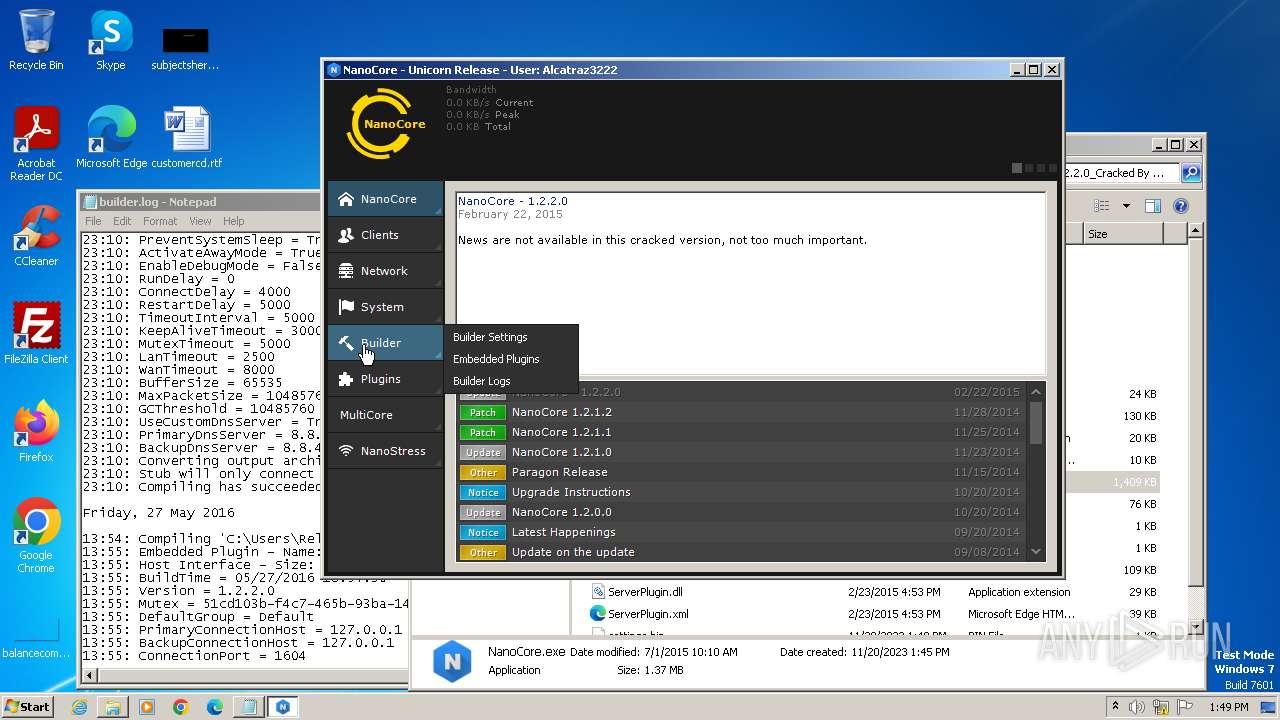Open the Clients sidebar tab
This screenshot has height=720, width=1280.
pos(385,235)
